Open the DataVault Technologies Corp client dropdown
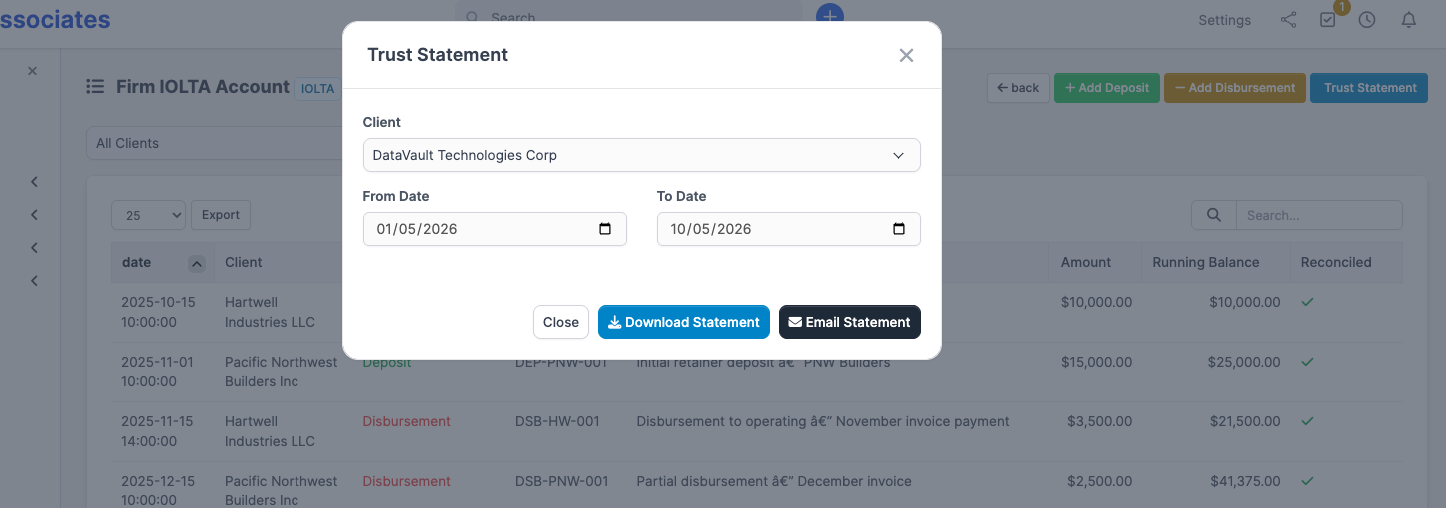1446x508 pixels. pos(641,155)
